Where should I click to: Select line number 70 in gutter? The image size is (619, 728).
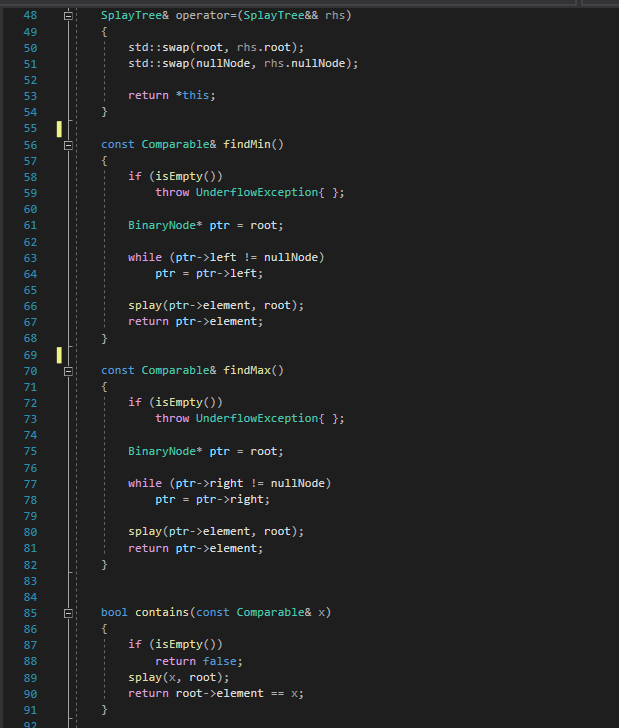click(x=30, y=371)
